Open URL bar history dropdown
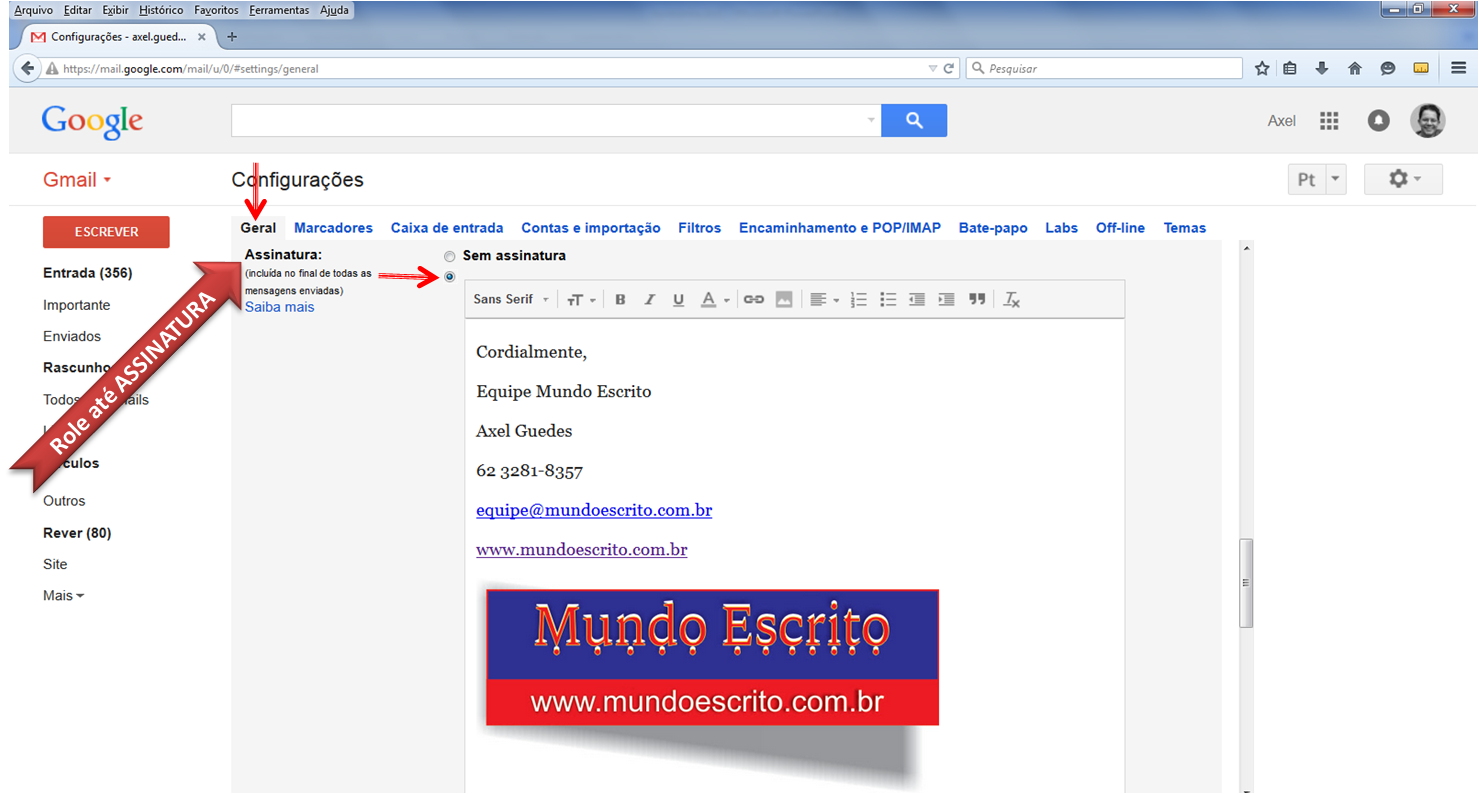Image resolution: width=1479 pixels, height=794 pixels. pyautogui.click(x=932, y=69)
